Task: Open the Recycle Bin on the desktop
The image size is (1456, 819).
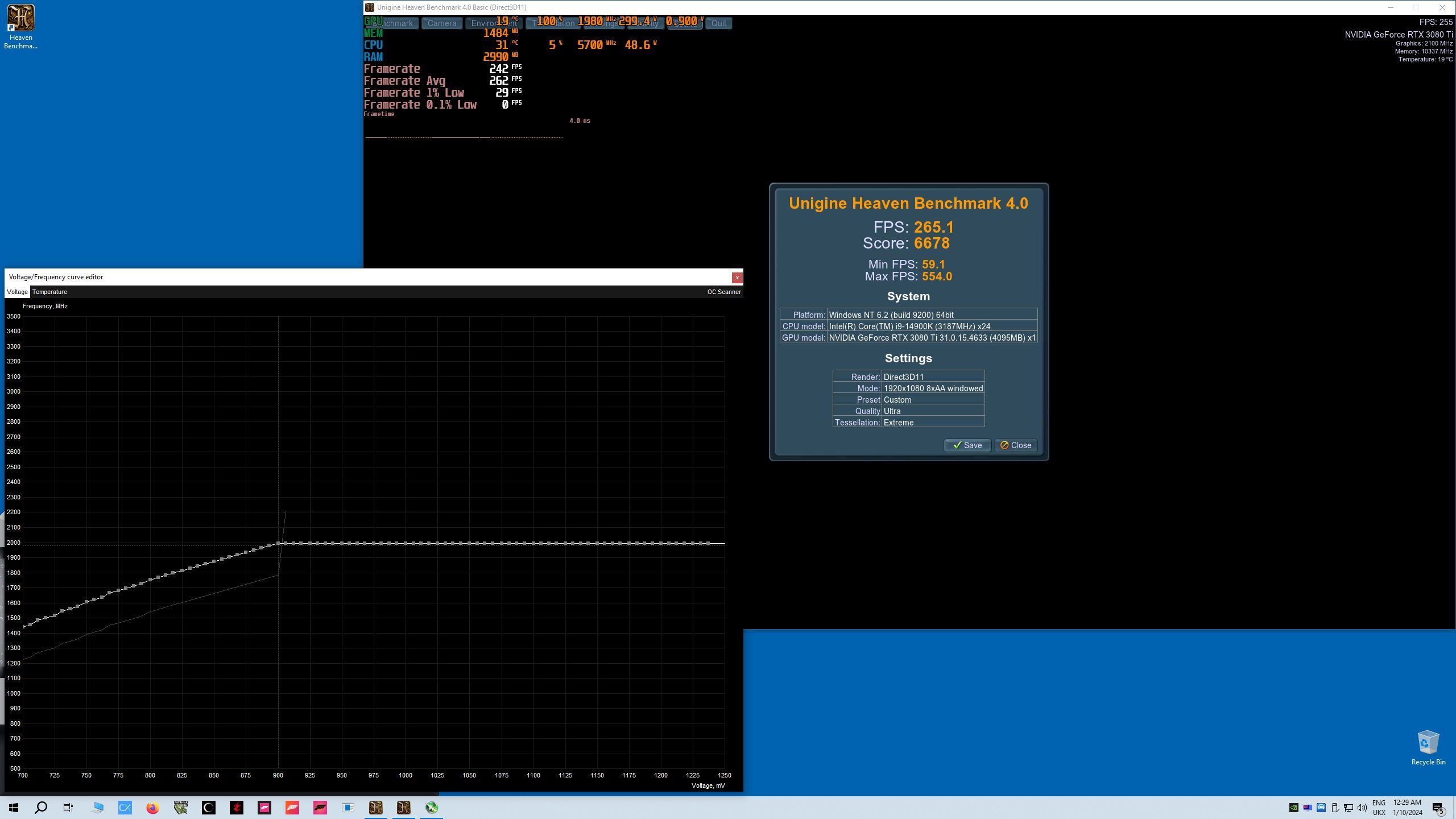Action: [x=1428, y=748]
